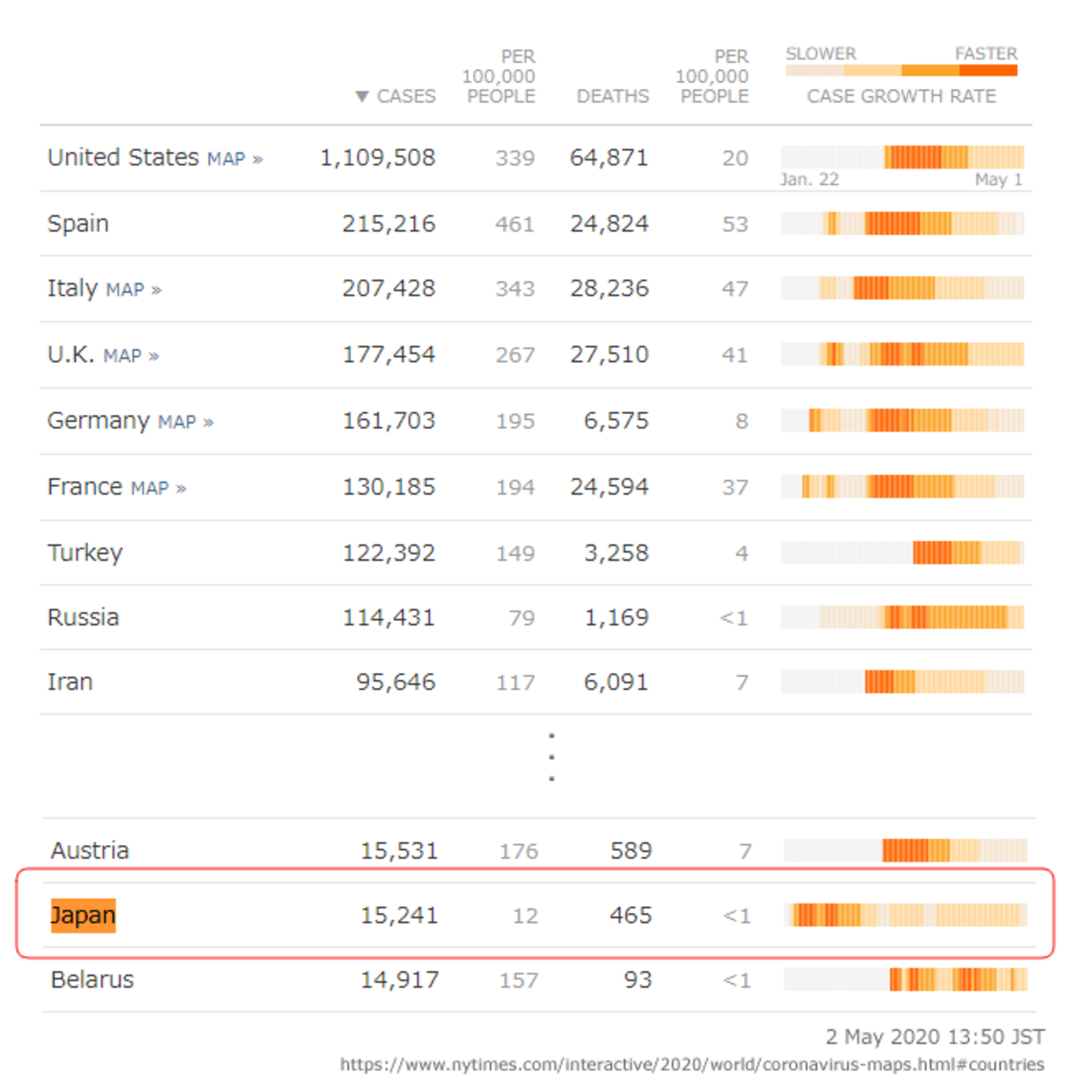Click the United States growth rate heat strip

point(902,157)
